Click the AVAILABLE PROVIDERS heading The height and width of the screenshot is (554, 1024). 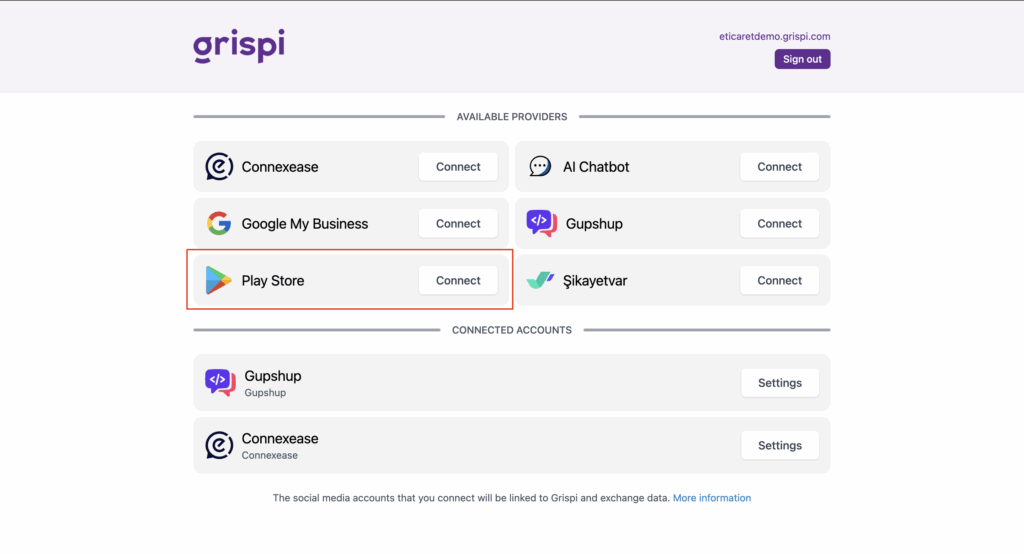(x=512, y=117)
